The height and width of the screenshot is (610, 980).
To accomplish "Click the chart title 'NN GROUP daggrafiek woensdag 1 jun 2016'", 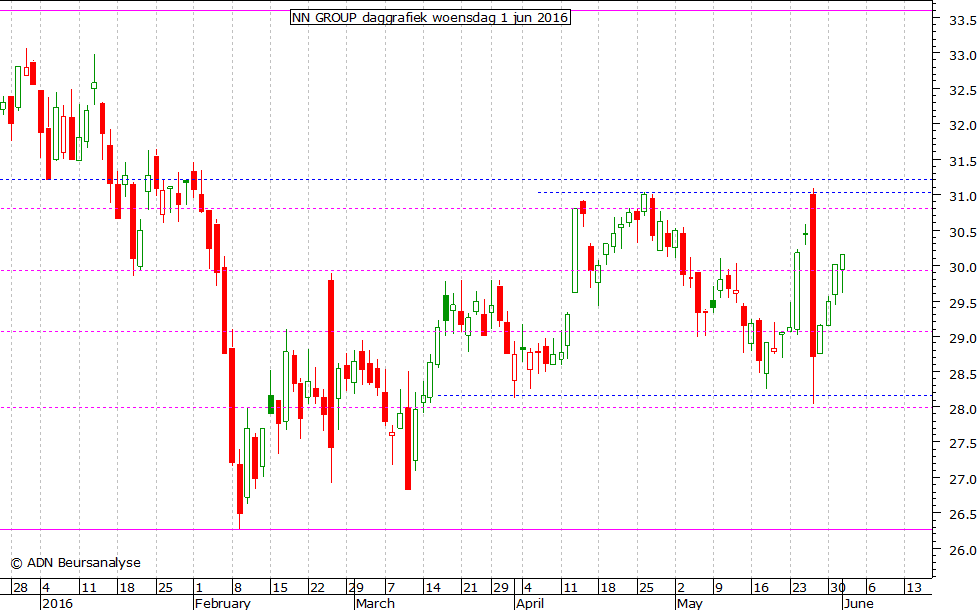I will (430, 18).
